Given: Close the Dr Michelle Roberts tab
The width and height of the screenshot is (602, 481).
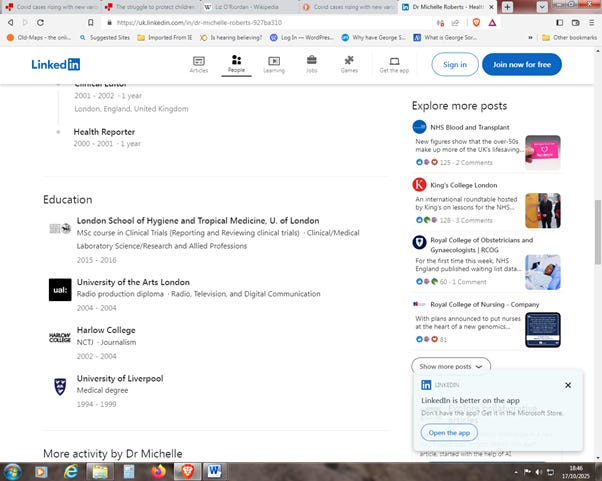Looking at the screenshot, I should 491,7.
